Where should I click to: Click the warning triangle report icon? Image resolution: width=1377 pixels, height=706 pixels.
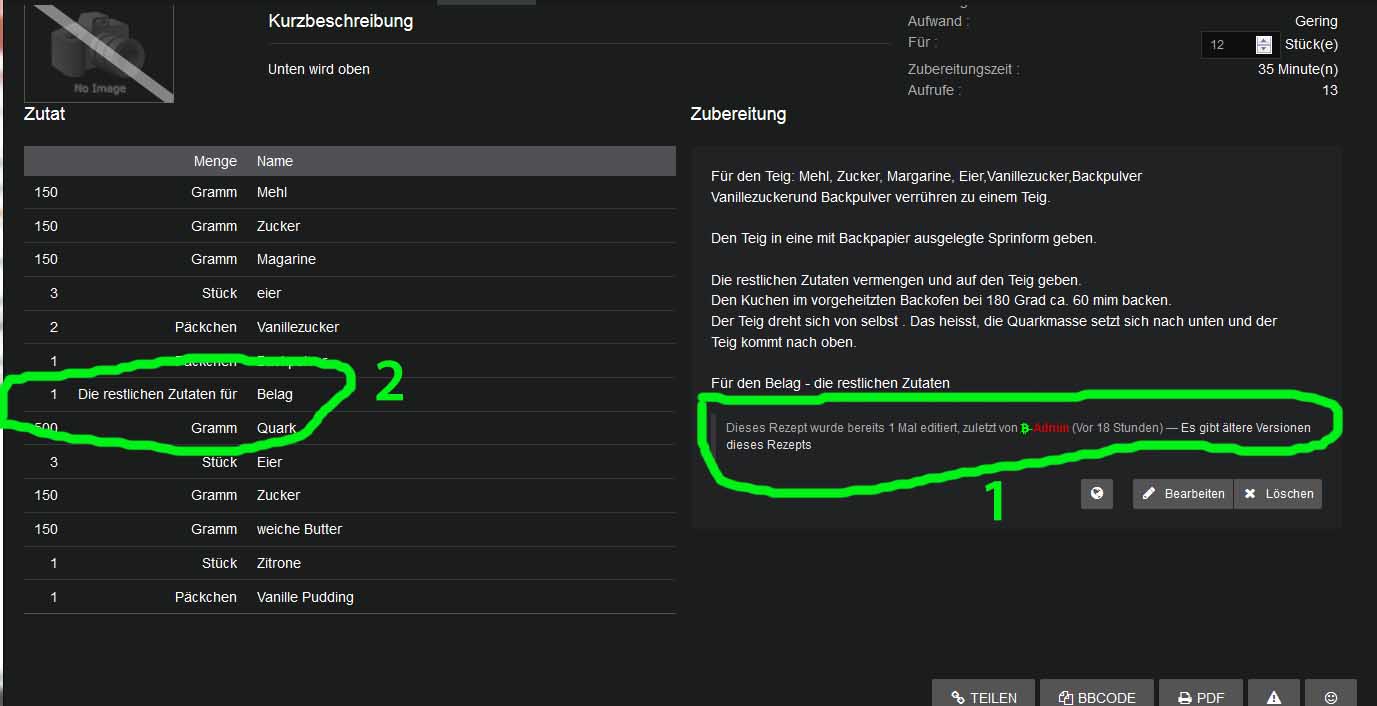coord(1274,697)
